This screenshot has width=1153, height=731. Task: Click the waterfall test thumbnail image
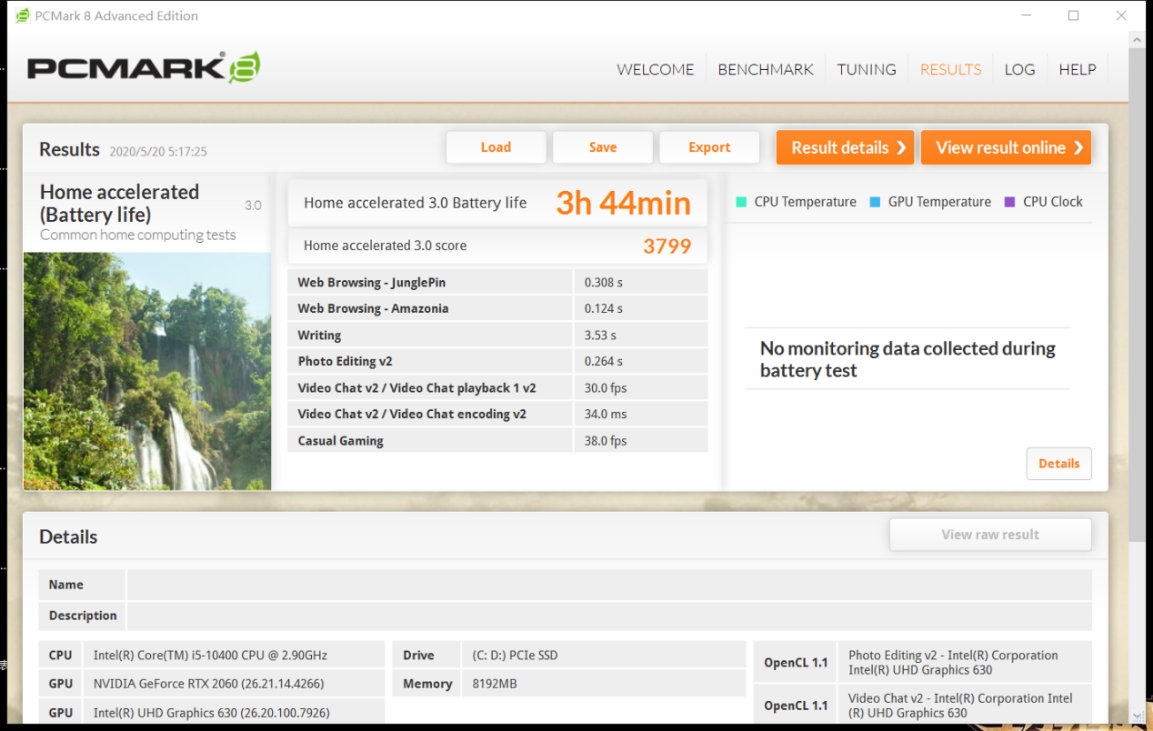click(x=147, y=371)
